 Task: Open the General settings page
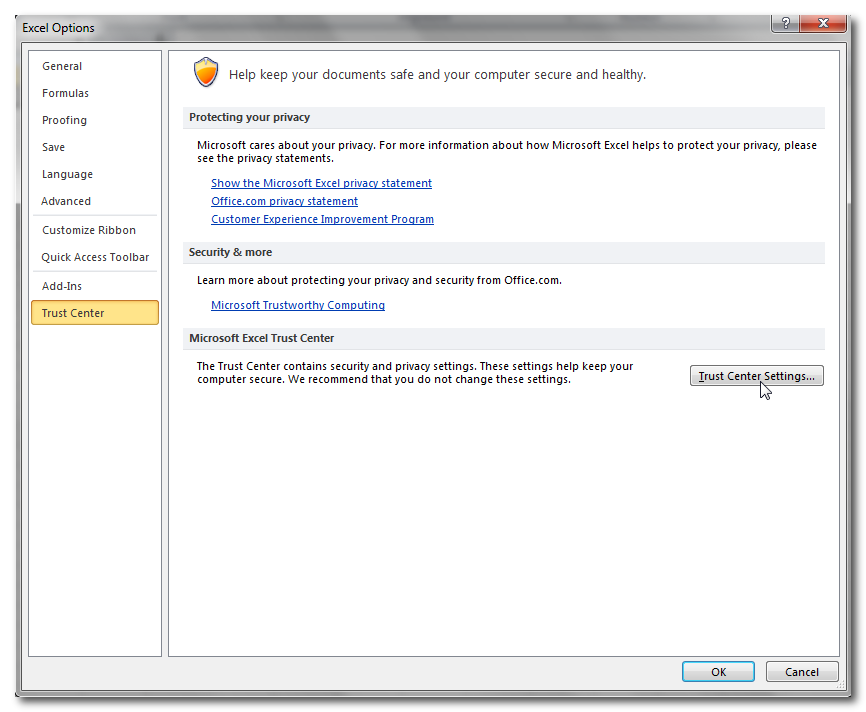(x=62, y=66)
